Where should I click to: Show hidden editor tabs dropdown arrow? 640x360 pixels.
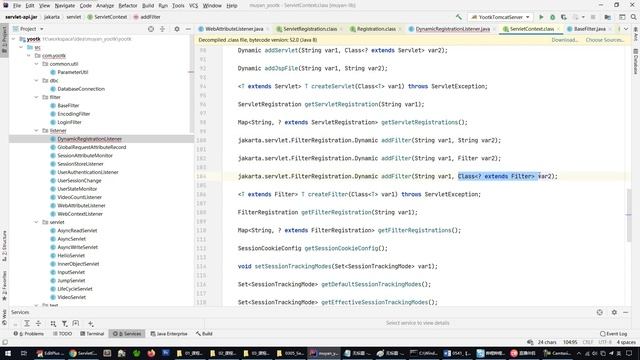click(626, 29)
